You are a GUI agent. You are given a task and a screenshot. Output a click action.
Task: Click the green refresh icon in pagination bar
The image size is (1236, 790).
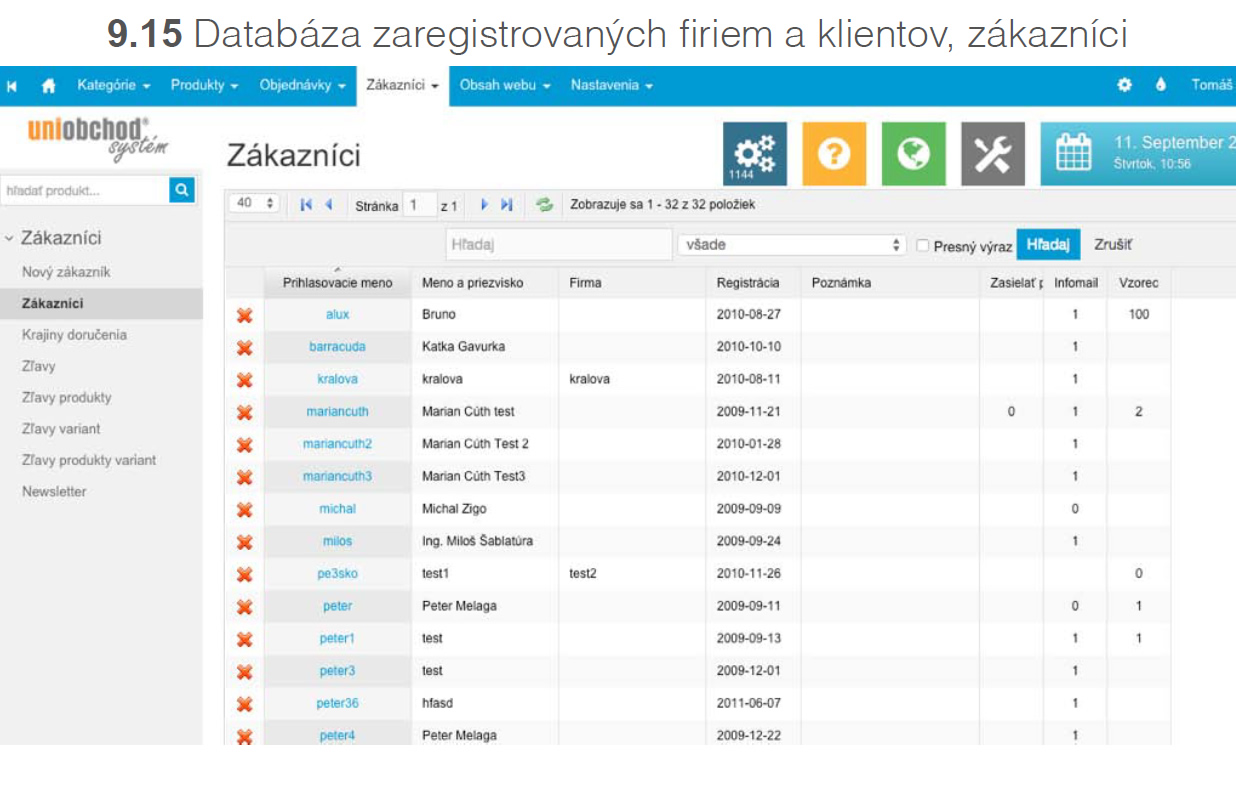tap(544, 204)
